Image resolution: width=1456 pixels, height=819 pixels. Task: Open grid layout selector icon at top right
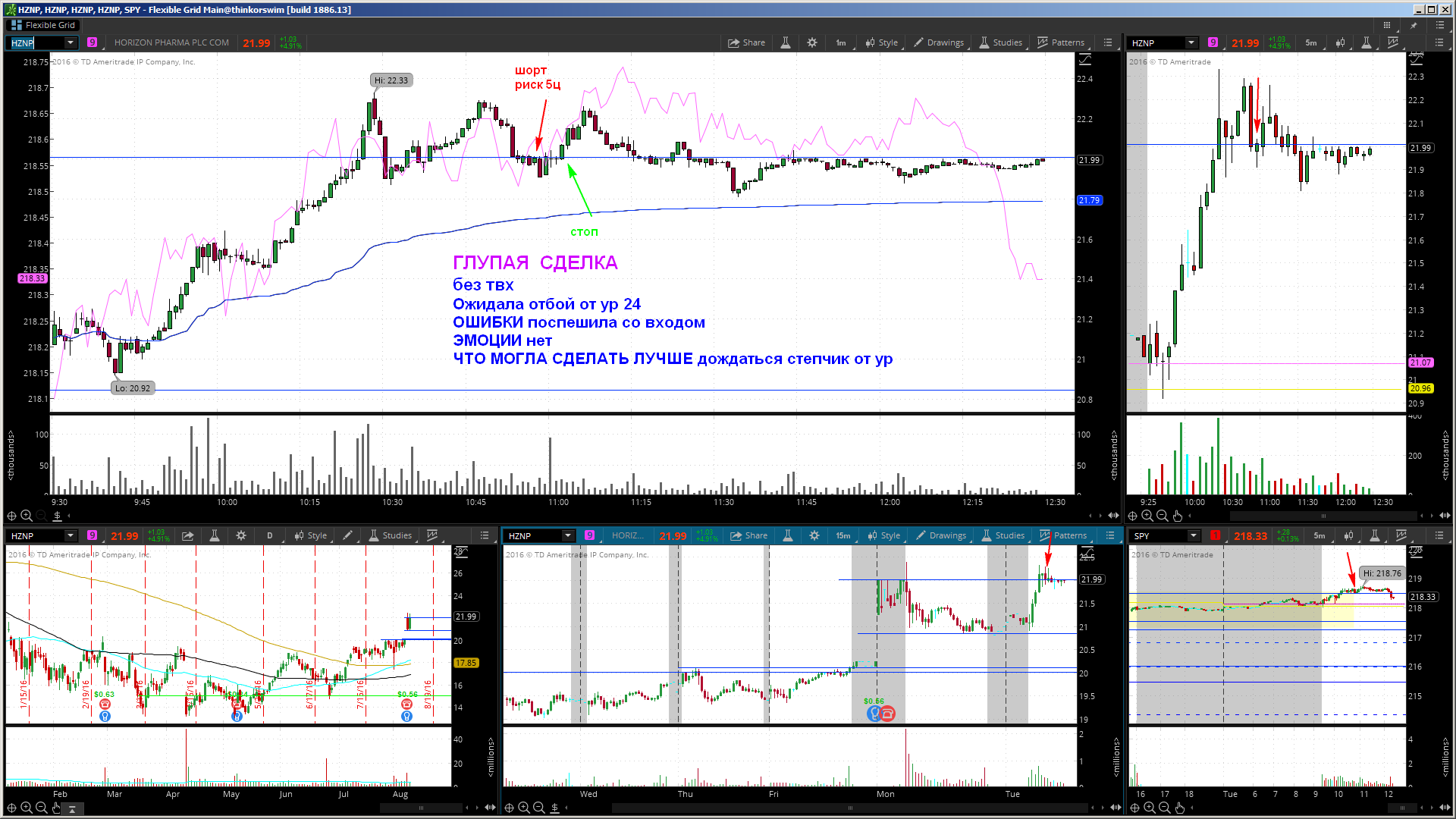pyautogui.click(x=1387, y=25)
